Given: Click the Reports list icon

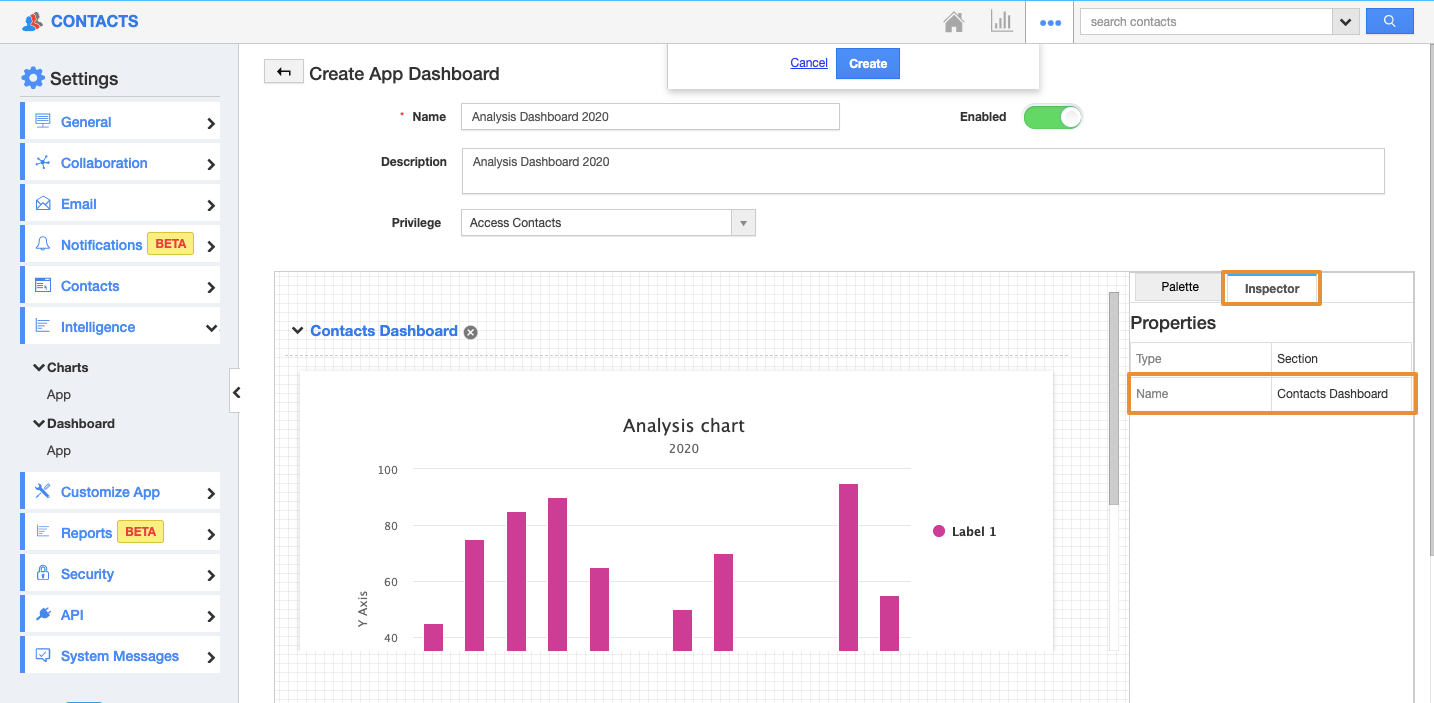Looking at the screenshot, I should click(43, 532).
